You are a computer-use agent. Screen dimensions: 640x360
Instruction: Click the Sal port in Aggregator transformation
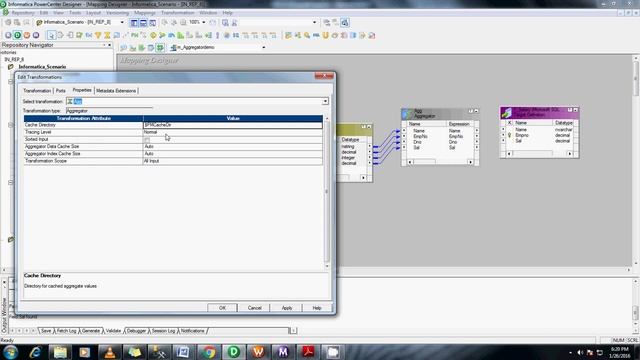pos(416,148)
